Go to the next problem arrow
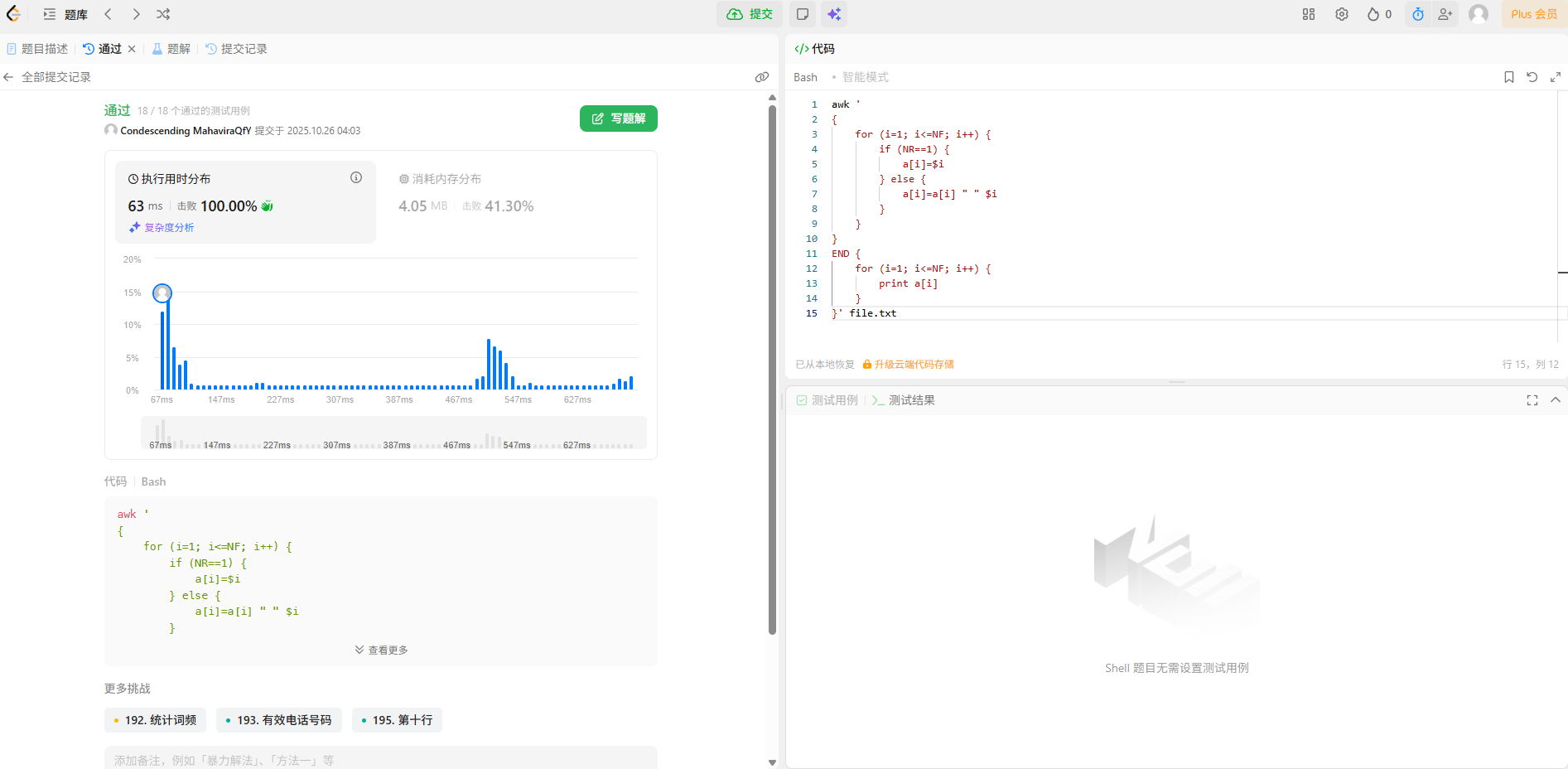1568x769 pixels. tap(136, 14)
